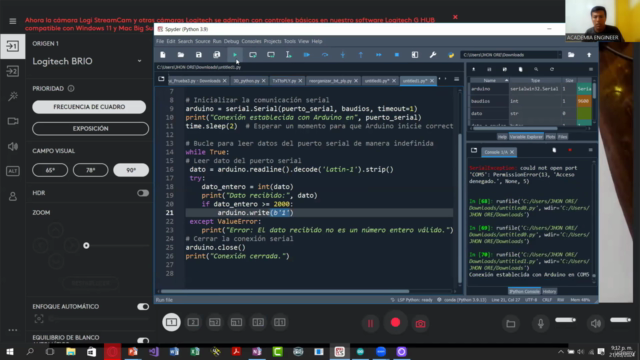Click the Exposición button
The height and width of the screenshot is (360, 640).
(x=91, y=129)
